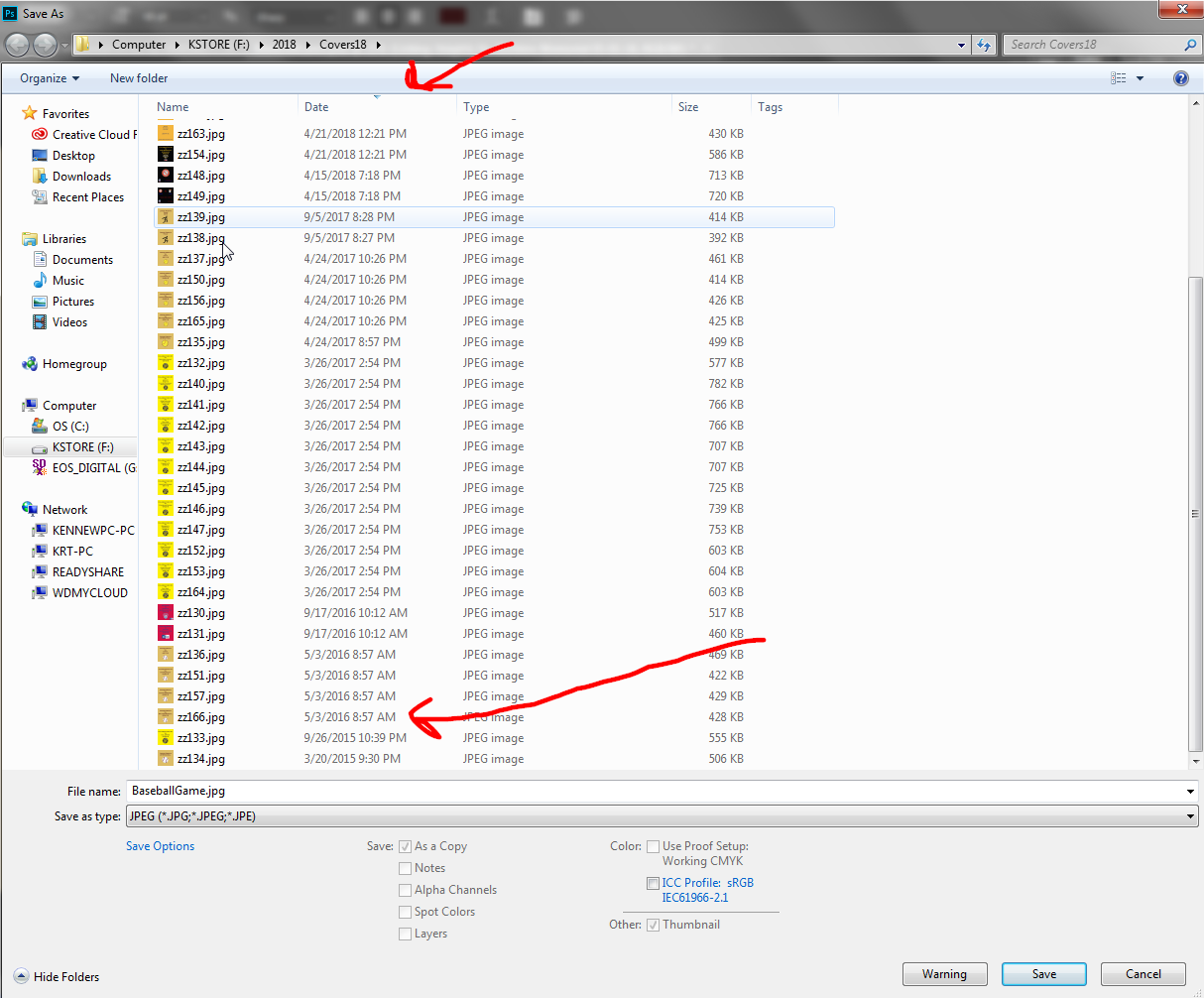Enable the Alpha Channels checkbox
The image size is (1204, 998).
(406, 890)
